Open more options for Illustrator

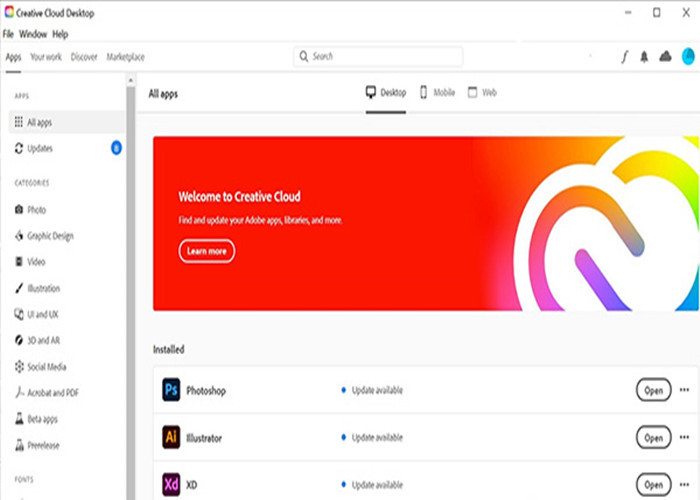[684, 437]
